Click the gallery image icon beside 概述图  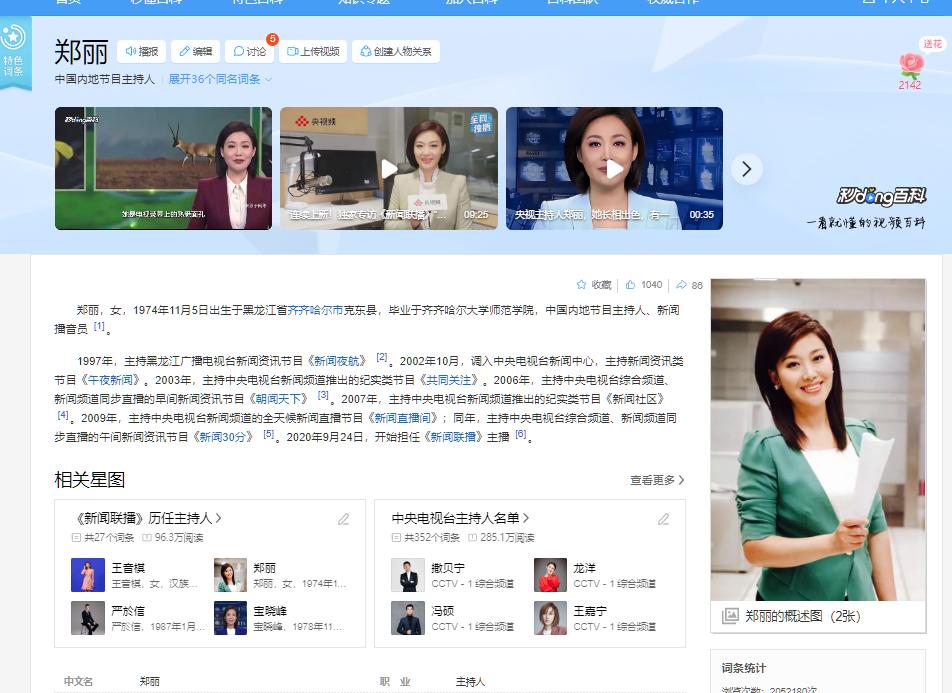point(730,616)
